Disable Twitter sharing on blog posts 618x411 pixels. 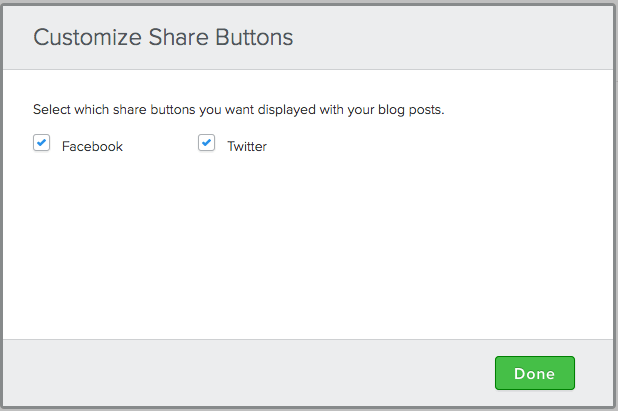point(207,143)
